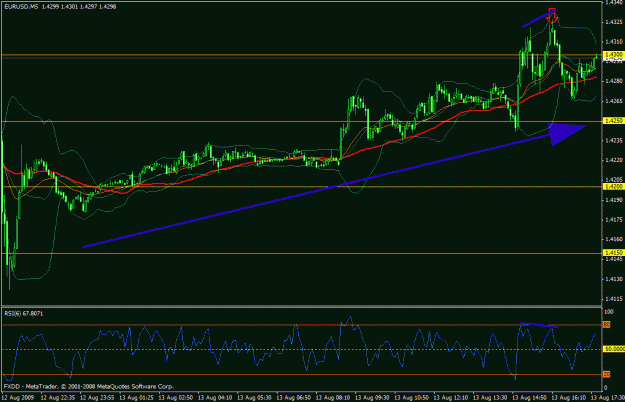Select the 1.4235 price scale value
This screenshot has height=402, width=625.
click(614, 140)
